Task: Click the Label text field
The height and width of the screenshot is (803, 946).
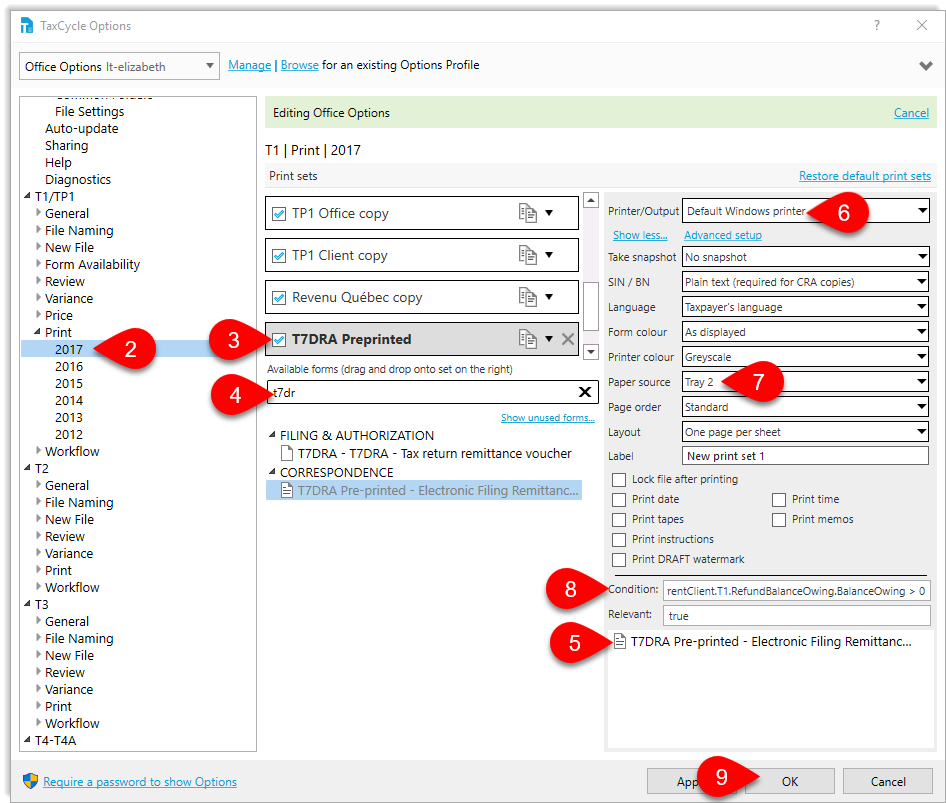Action: point(805,455)
